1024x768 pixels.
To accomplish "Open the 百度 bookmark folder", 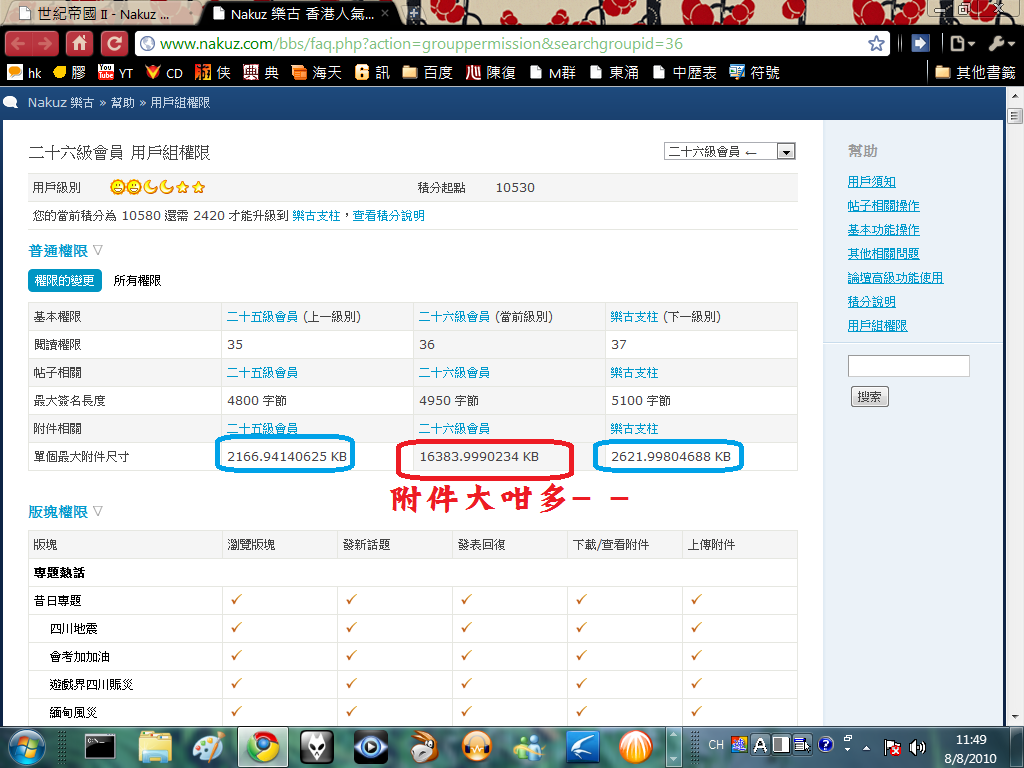I will 428,72.
